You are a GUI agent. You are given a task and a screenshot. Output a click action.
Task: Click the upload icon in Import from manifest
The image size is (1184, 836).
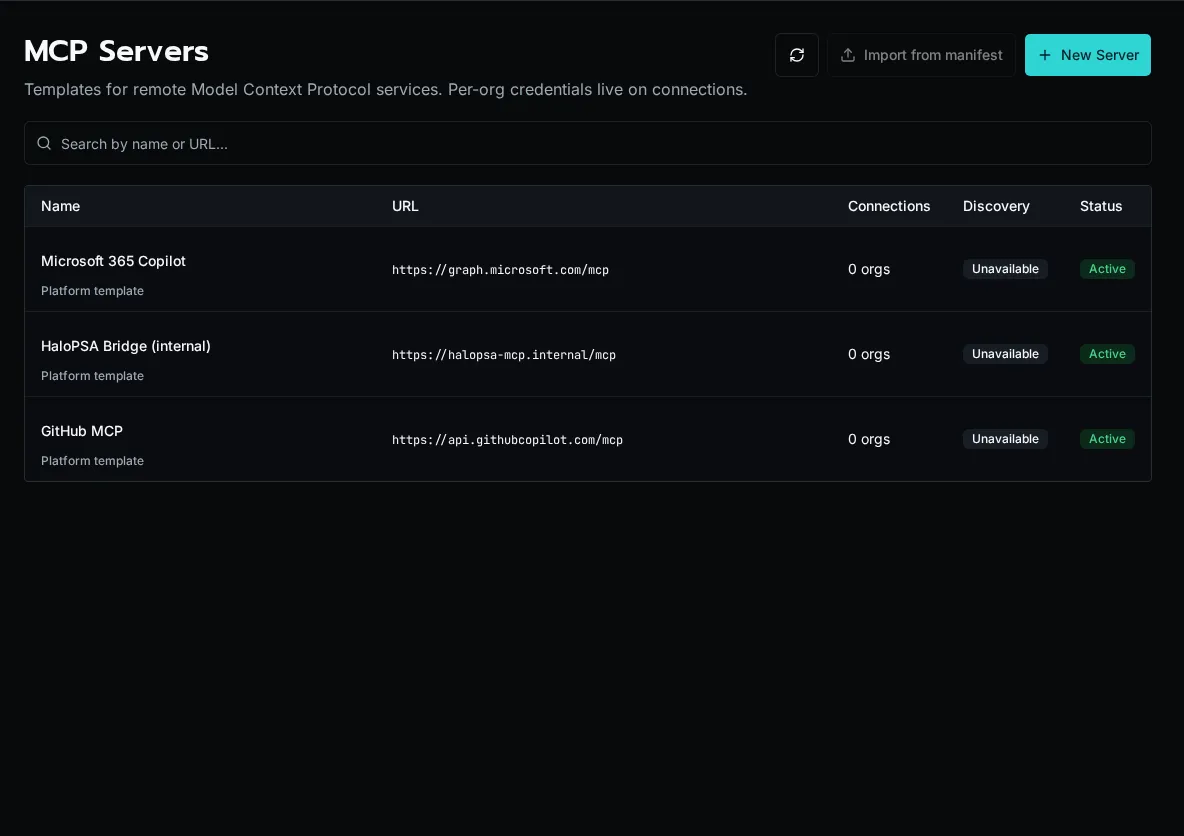(848, 55)
